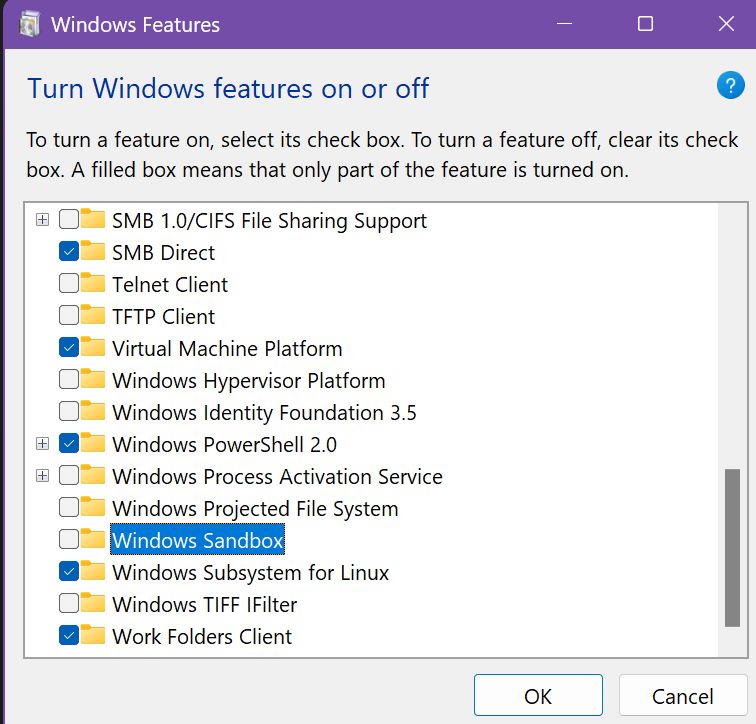Enable the Windows Sandbox checkbox
756x724 pixels.
coord(69,539)
